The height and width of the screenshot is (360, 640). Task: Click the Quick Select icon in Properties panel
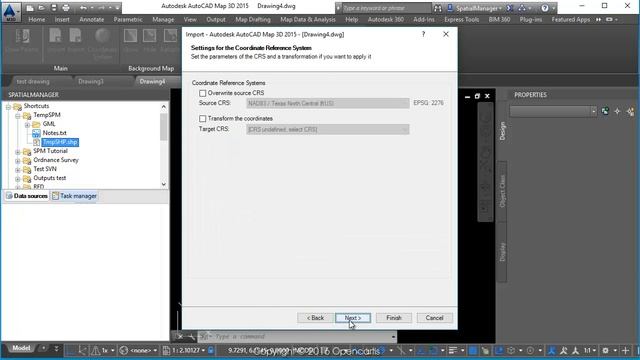point(630,111)
